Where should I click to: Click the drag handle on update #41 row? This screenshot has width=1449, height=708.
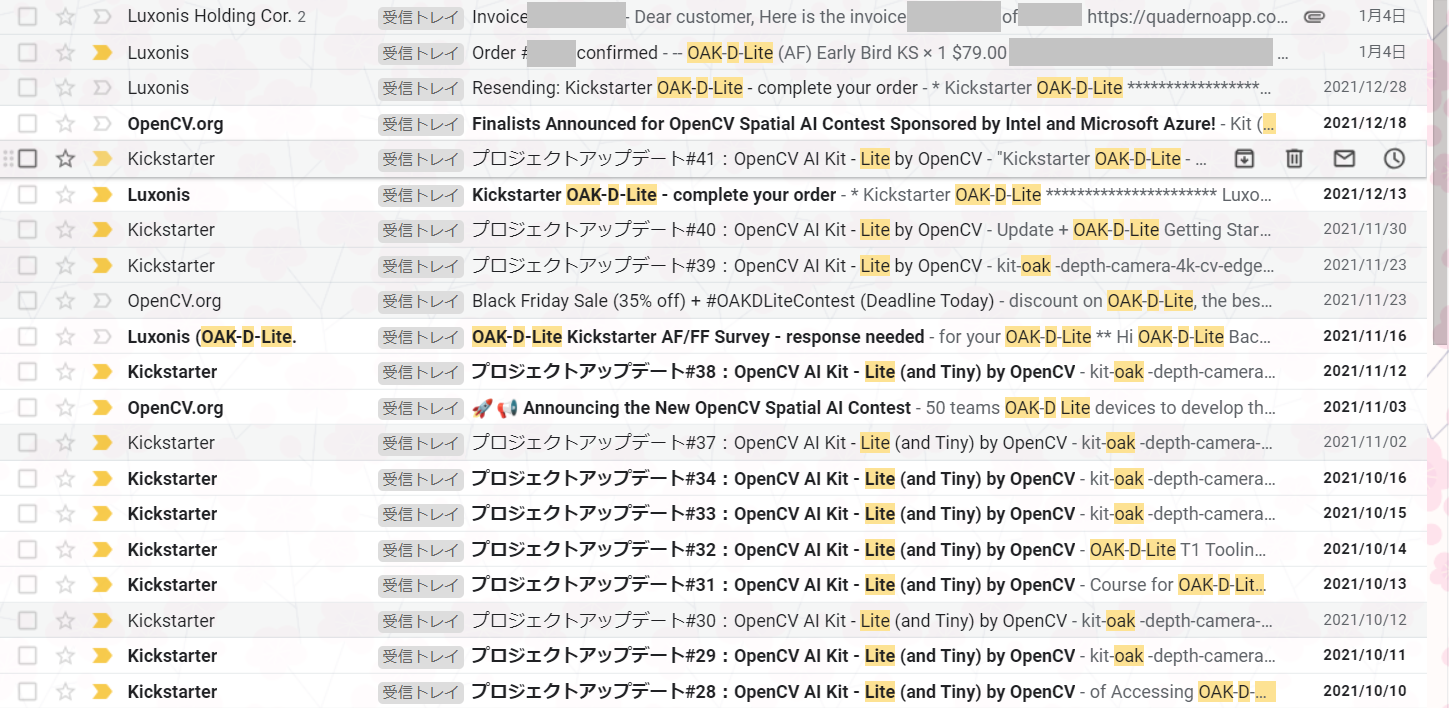tap(8, 159)
